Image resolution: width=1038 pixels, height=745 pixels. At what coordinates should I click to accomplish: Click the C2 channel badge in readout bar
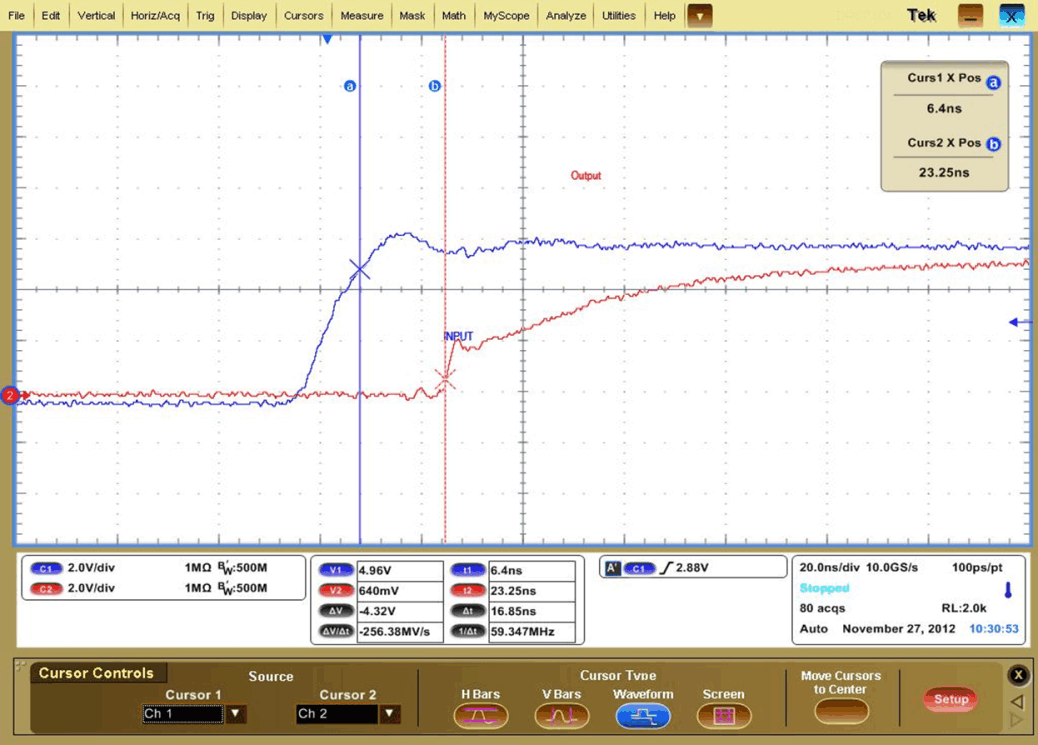[45, 589]
